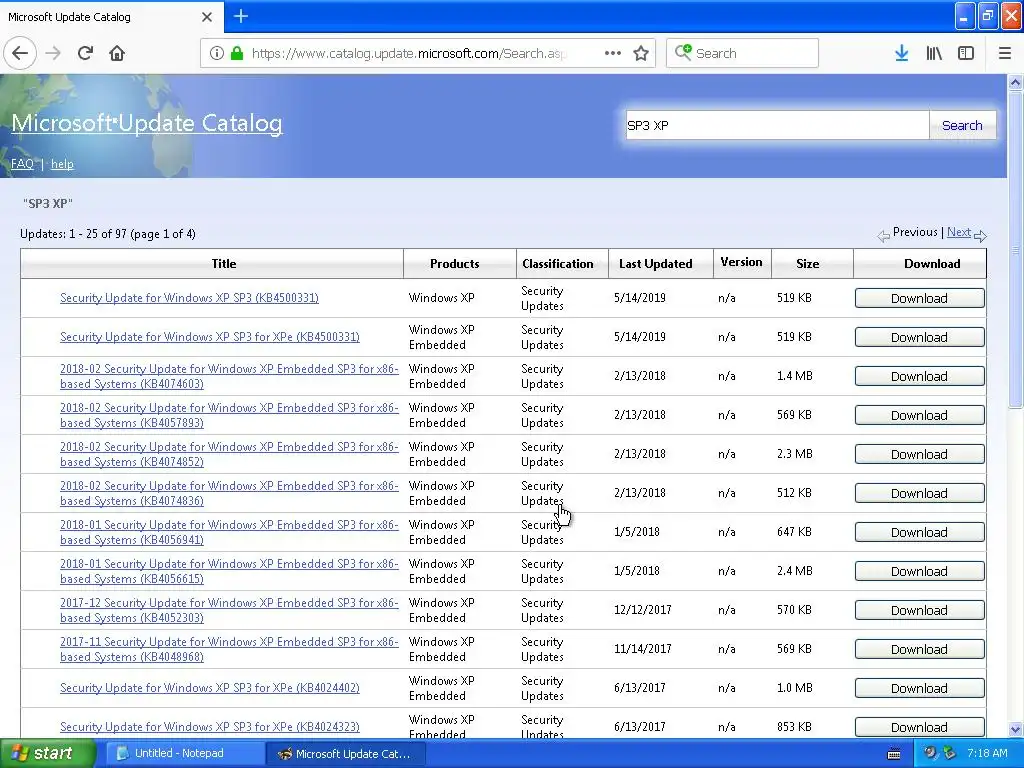Open the browser home page
1024x768 pixels.
coord(117,53)
